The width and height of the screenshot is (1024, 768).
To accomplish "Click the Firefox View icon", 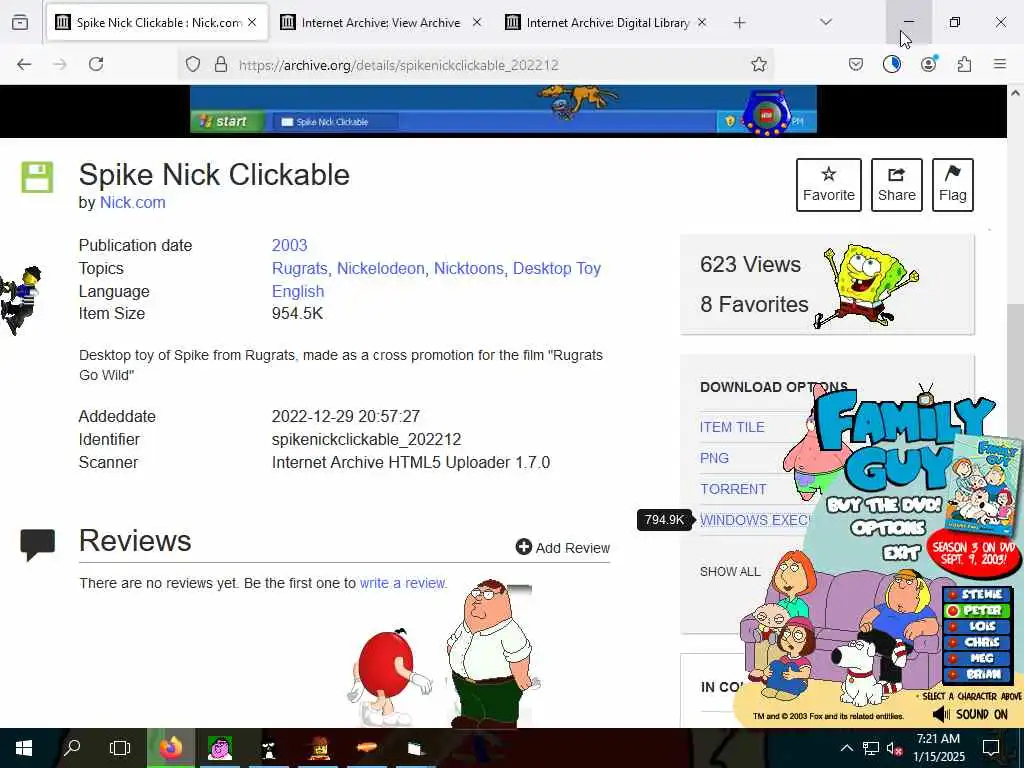I will pyautogui.click(x=20, y=23).
